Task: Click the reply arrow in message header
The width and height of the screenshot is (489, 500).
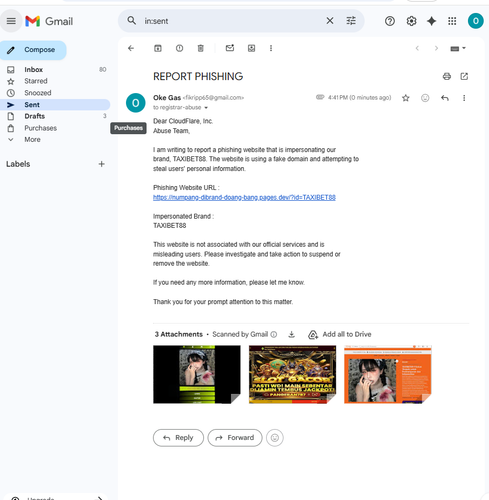Action: [445, 98]
